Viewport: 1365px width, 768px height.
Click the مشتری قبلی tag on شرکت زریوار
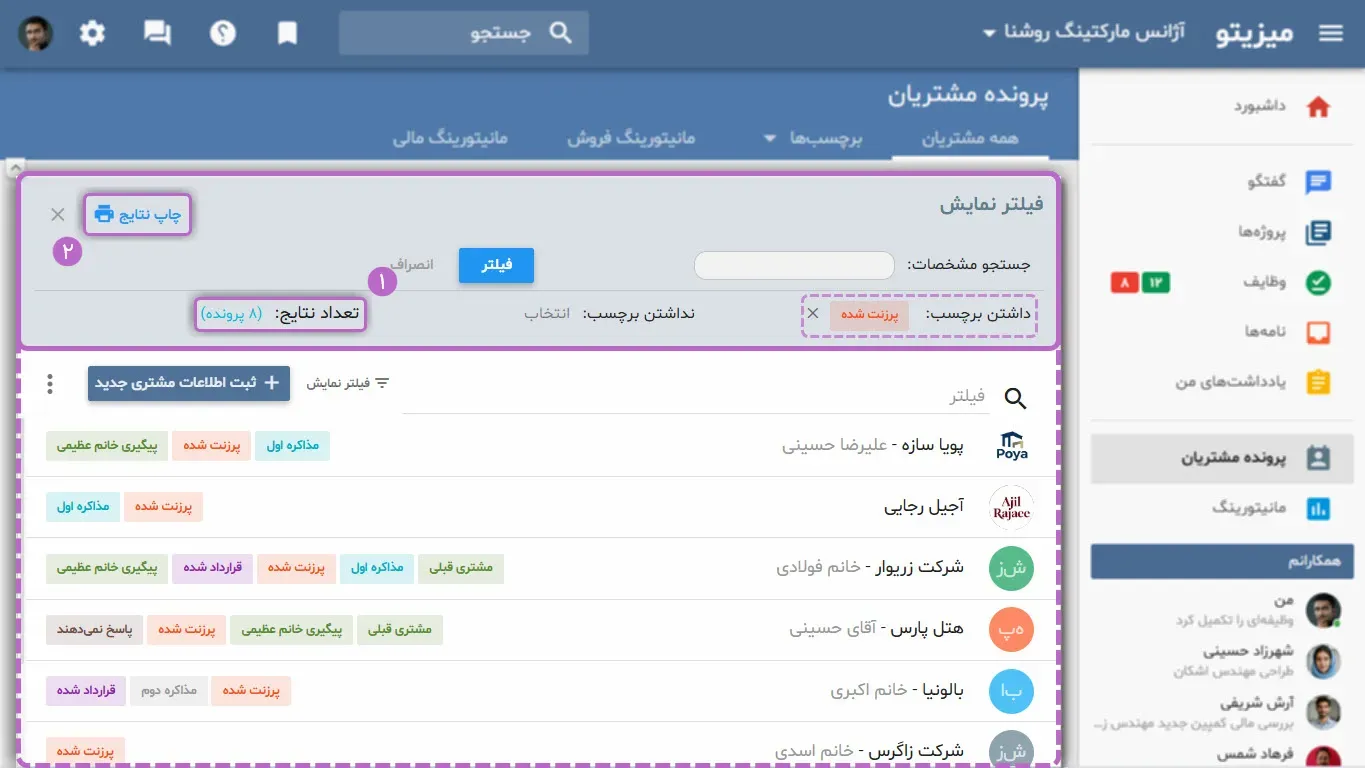(x=461, y=568)
